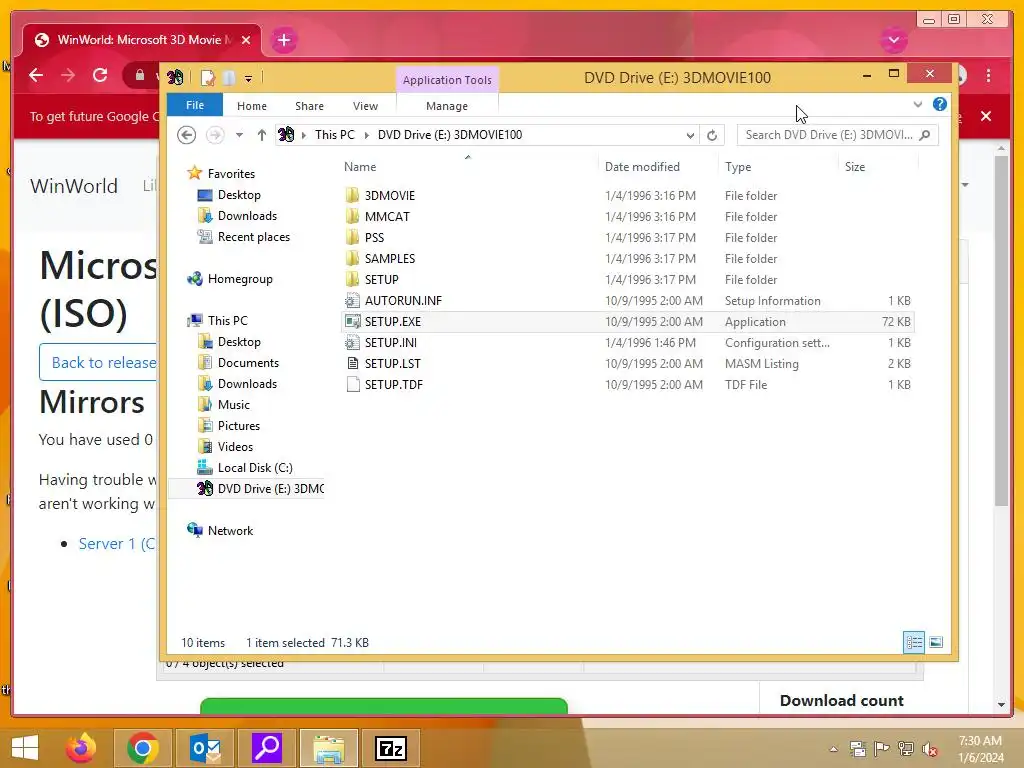Click File Explorer taskbar icon

(x=328, y=748)
